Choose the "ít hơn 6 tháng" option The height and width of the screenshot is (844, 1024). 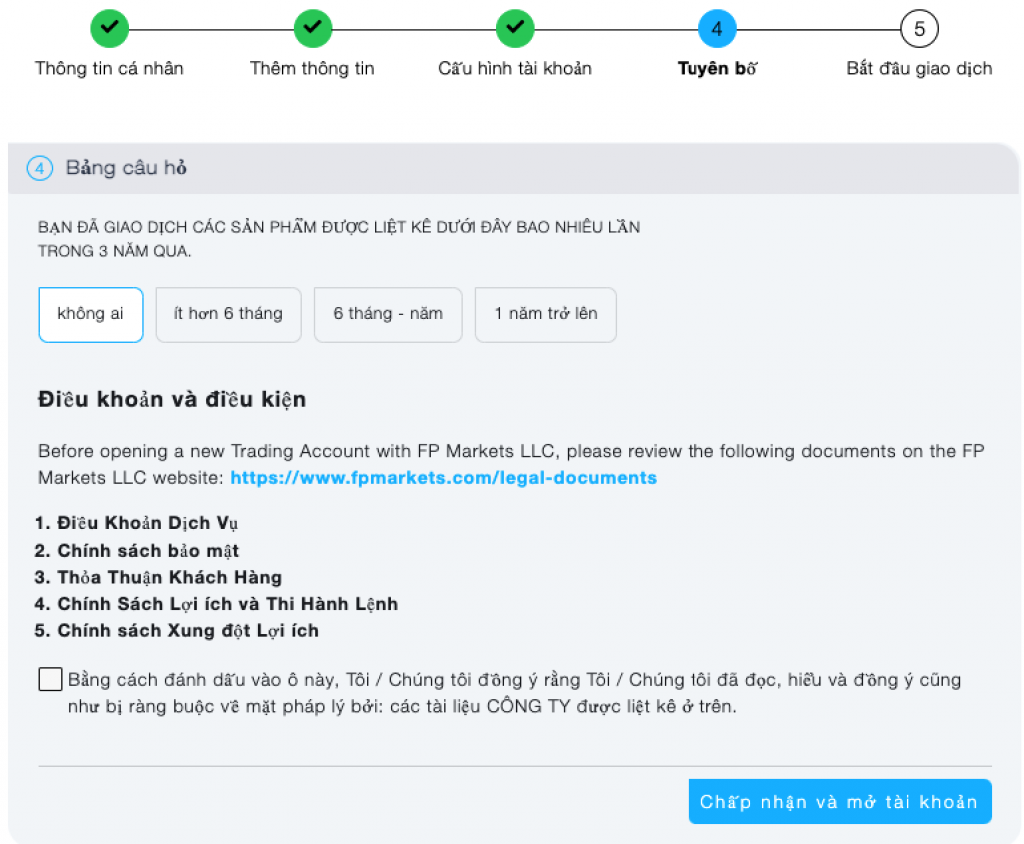(x=228, y=314)
